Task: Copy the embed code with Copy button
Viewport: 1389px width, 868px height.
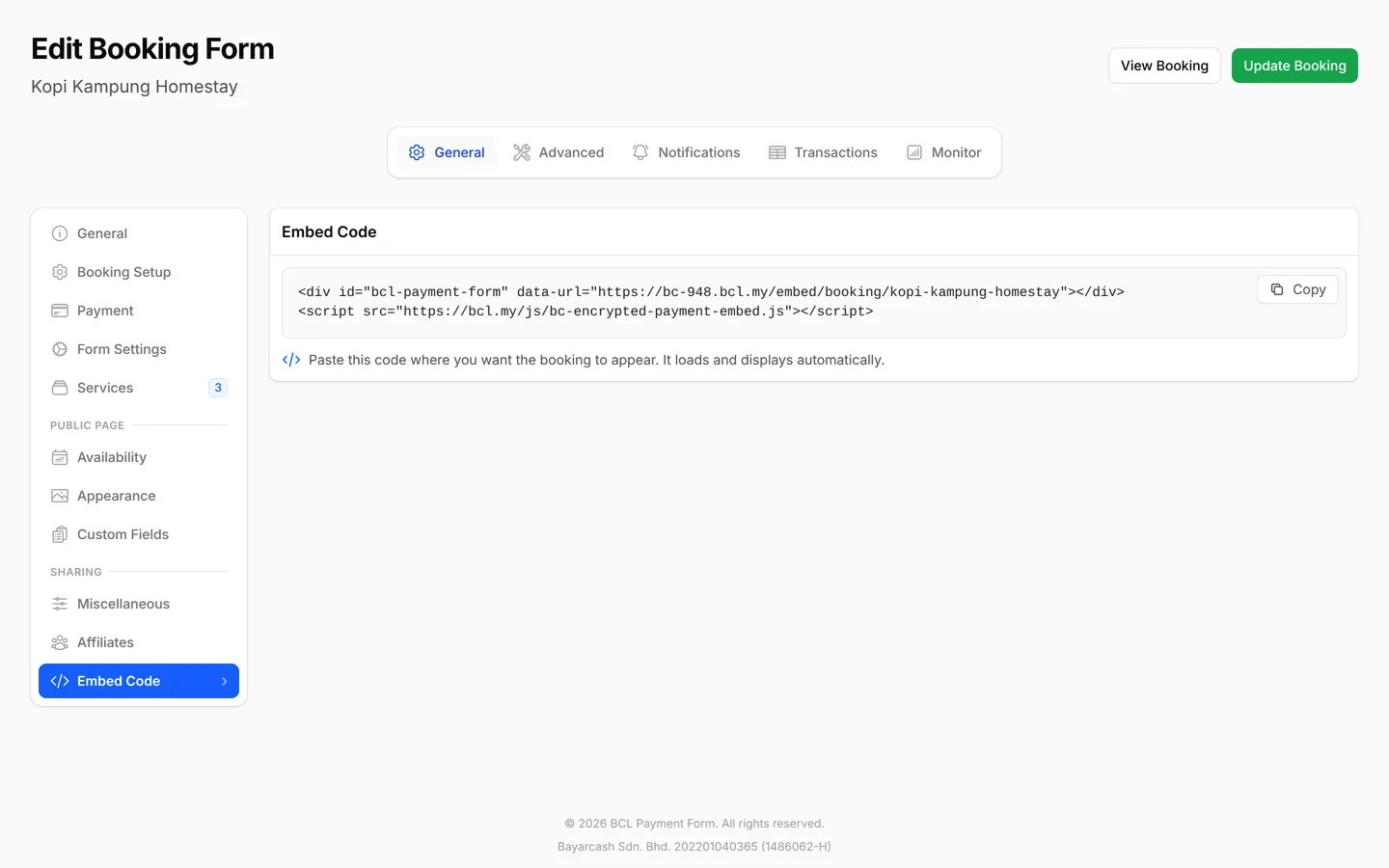Action: [1297, 289]
